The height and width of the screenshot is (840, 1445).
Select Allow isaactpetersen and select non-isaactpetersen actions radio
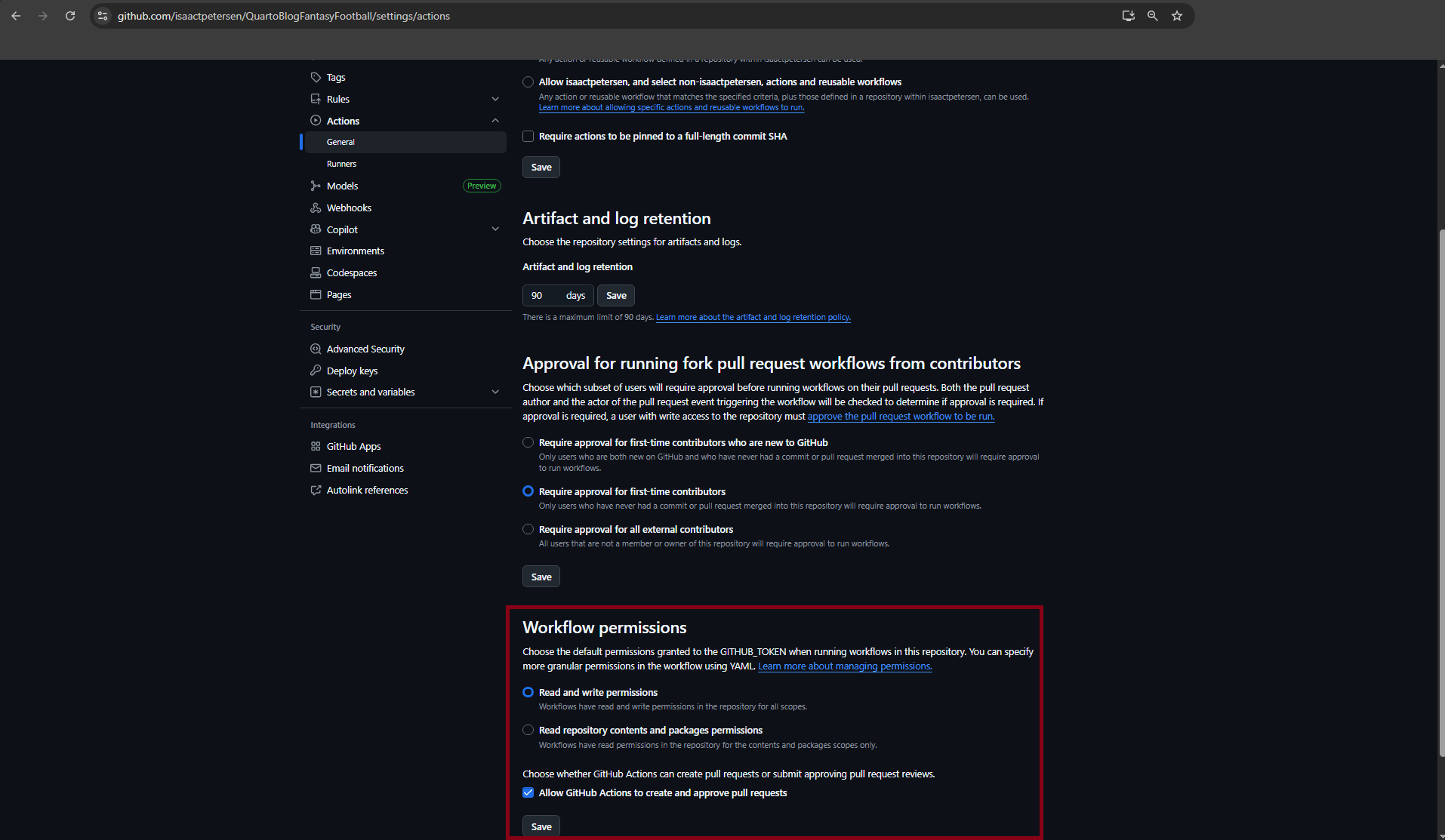pyautogui.click(x=528, y=82)
